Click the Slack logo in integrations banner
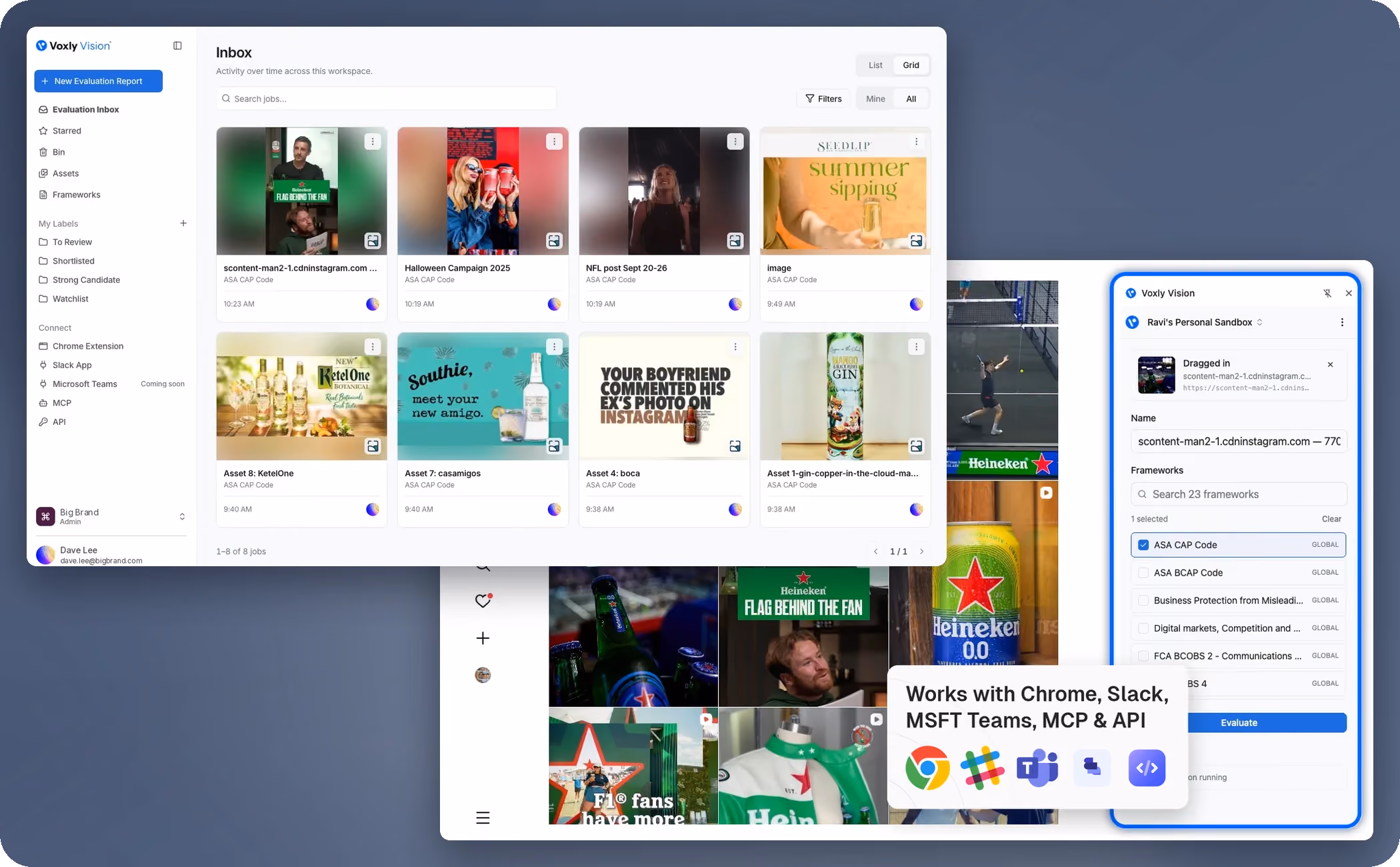The image size is (1400, 867). pyautogui.click(x=983, y=768)
